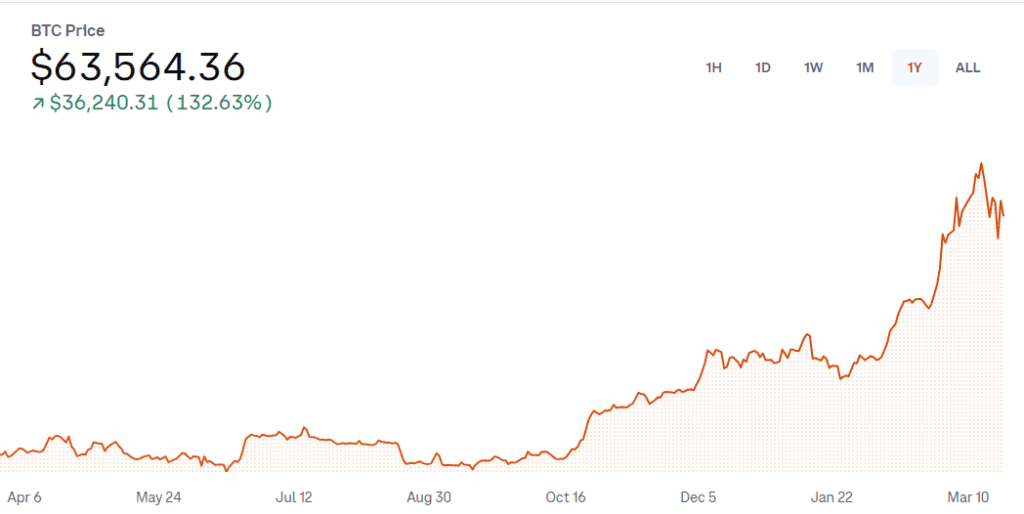Screen dimensions: 1024x514
Task: Click the green upward trend arrow icon
Action: 38,103
